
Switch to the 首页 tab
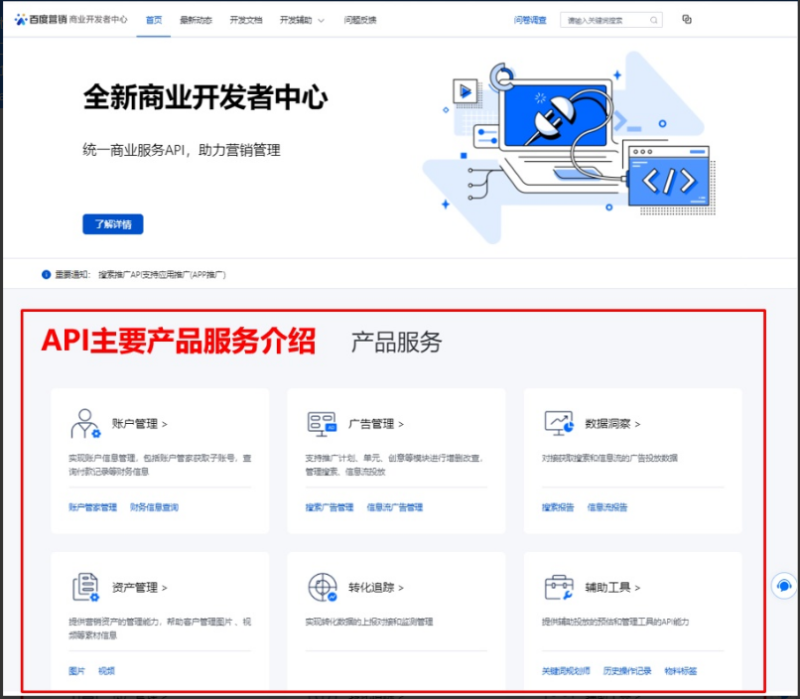coord(152,18)
